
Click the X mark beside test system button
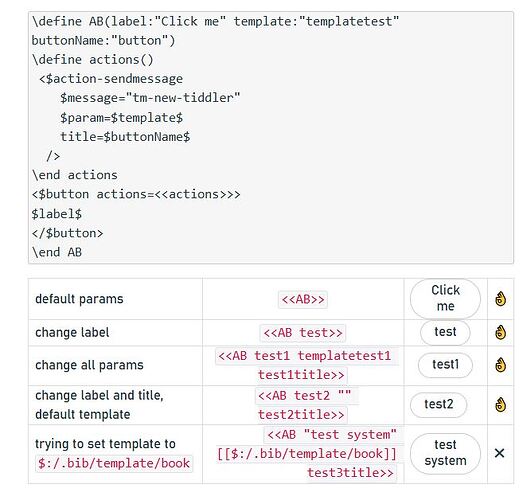[x=499, y=453]
